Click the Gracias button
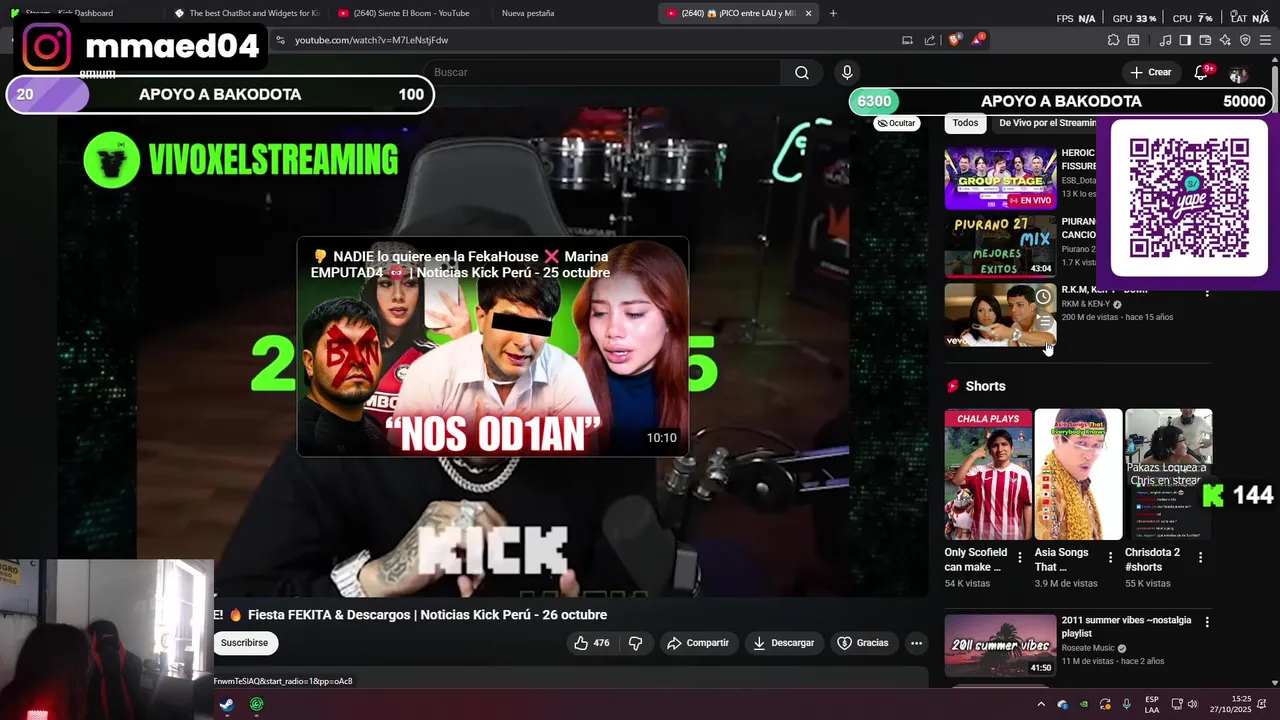The width and height of the screenshot is (1280, 720). [862, 643]
